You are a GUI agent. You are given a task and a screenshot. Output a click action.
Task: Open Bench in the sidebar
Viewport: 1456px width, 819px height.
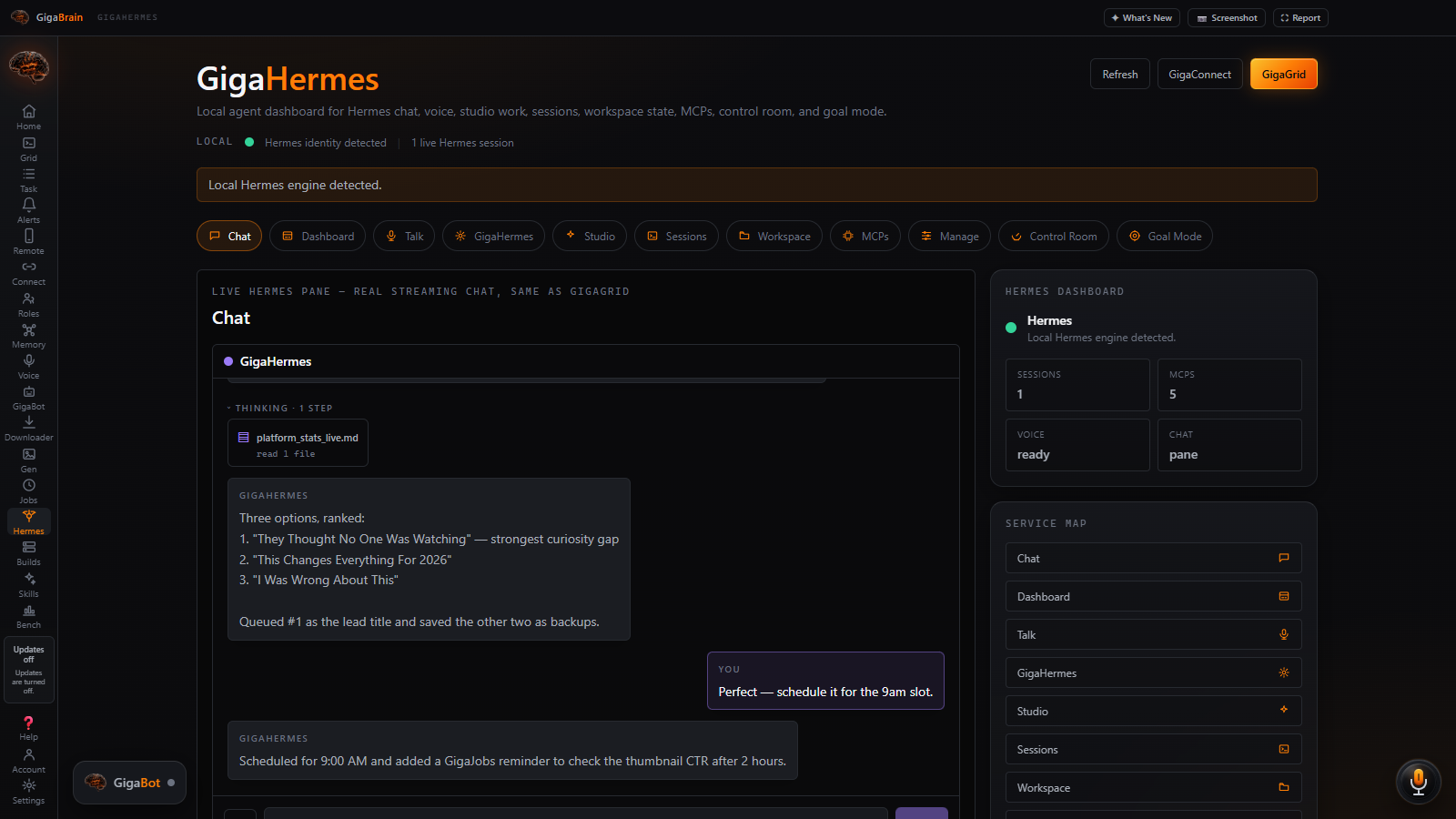click(29, 616)
